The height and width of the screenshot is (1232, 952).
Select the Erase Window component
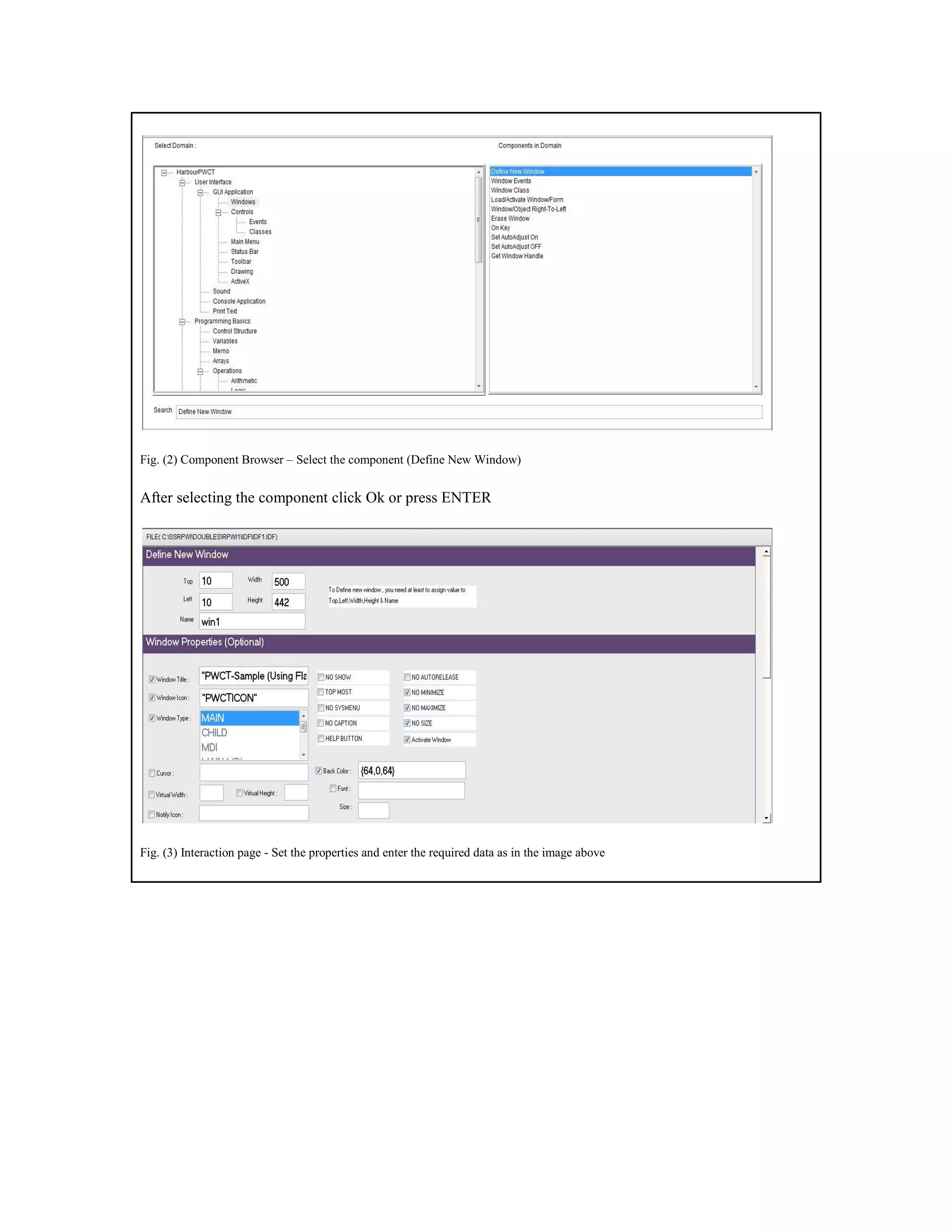tap(510, 219)
